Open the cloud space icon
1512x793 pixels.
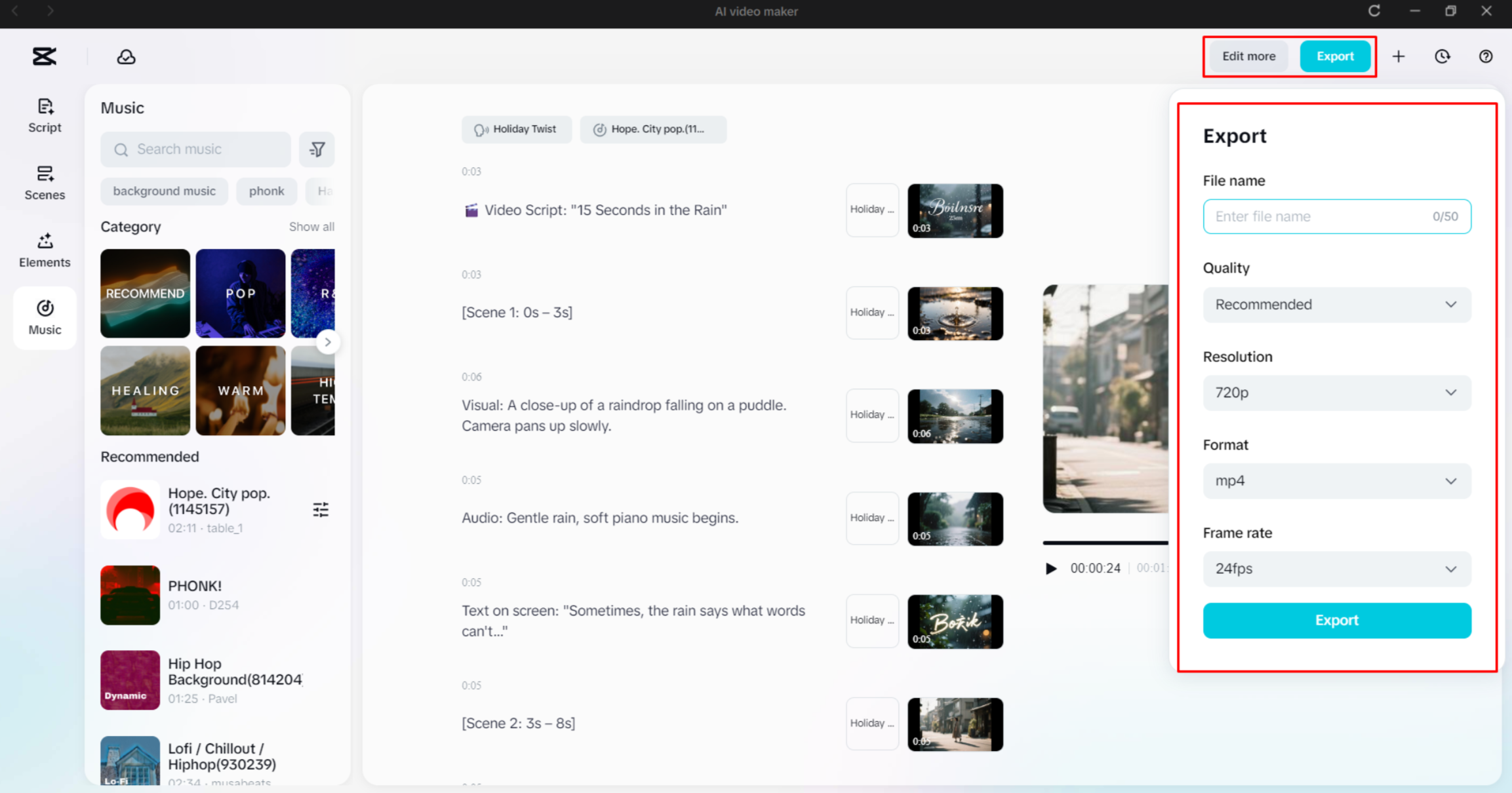(x=125, y=56)
